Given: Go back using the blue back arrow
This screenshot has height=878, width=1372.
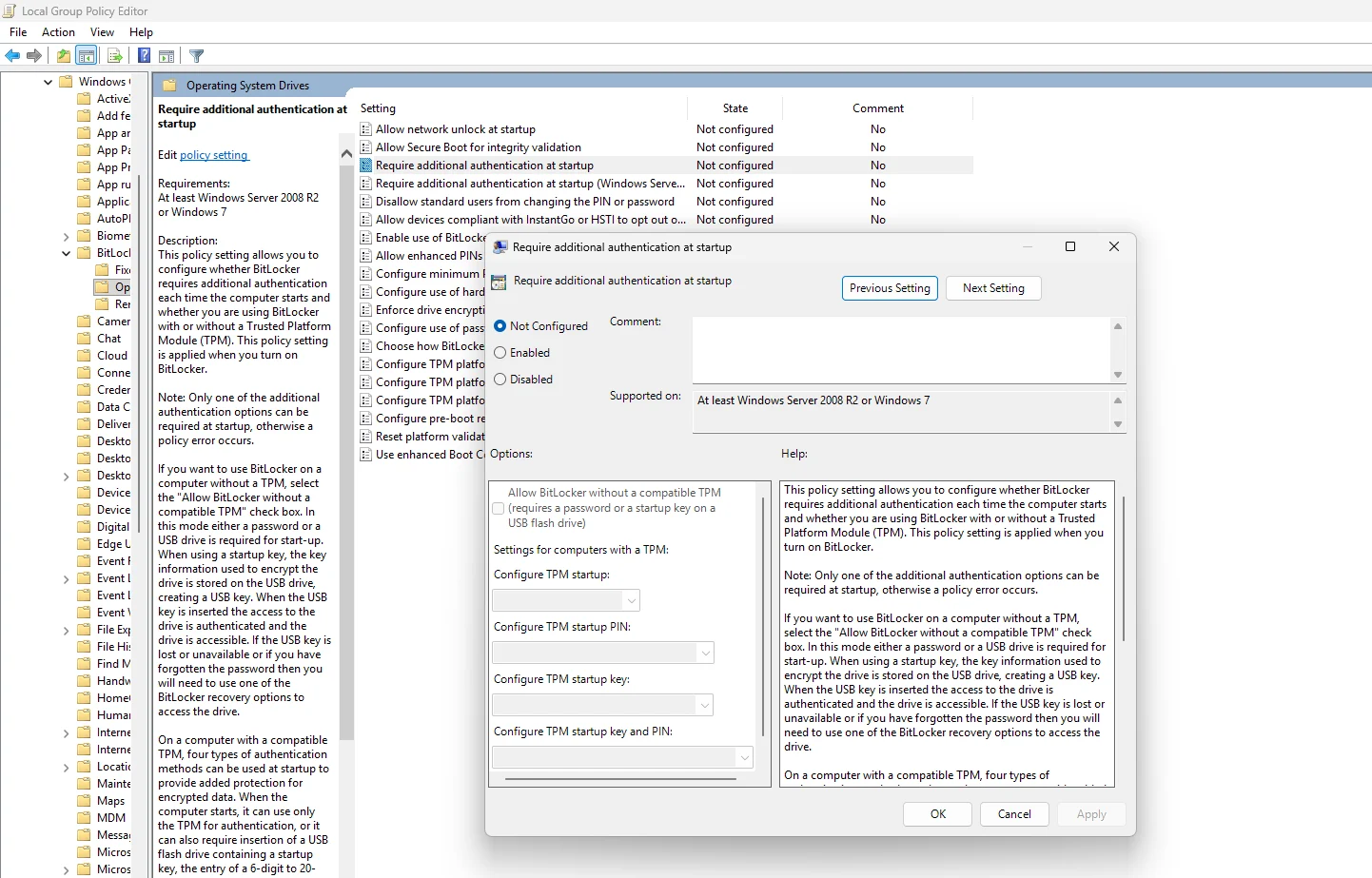Looking at the screenshot, I should point(12,56).
